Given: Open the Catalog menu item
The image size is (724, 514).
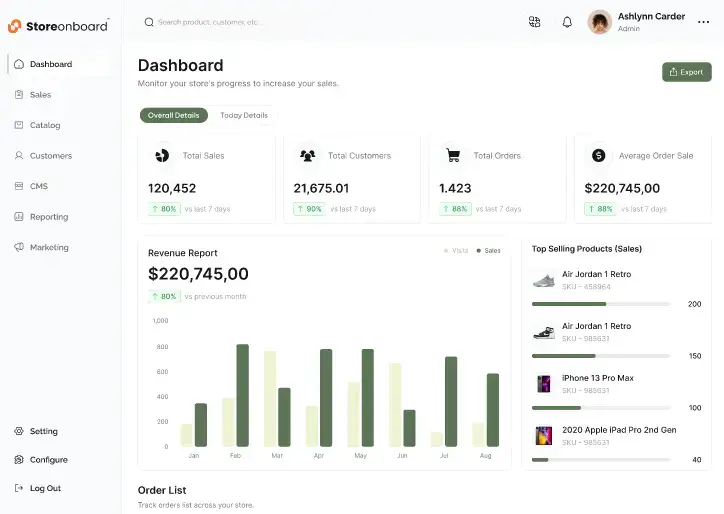Looking at the screenshot, I should (45, 125).
